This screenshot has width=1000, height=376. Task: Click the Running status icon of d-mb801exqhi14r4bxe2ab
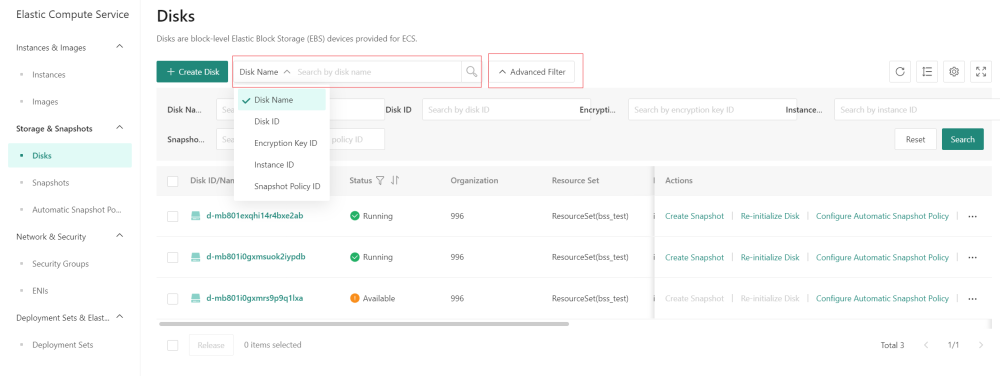355,216
